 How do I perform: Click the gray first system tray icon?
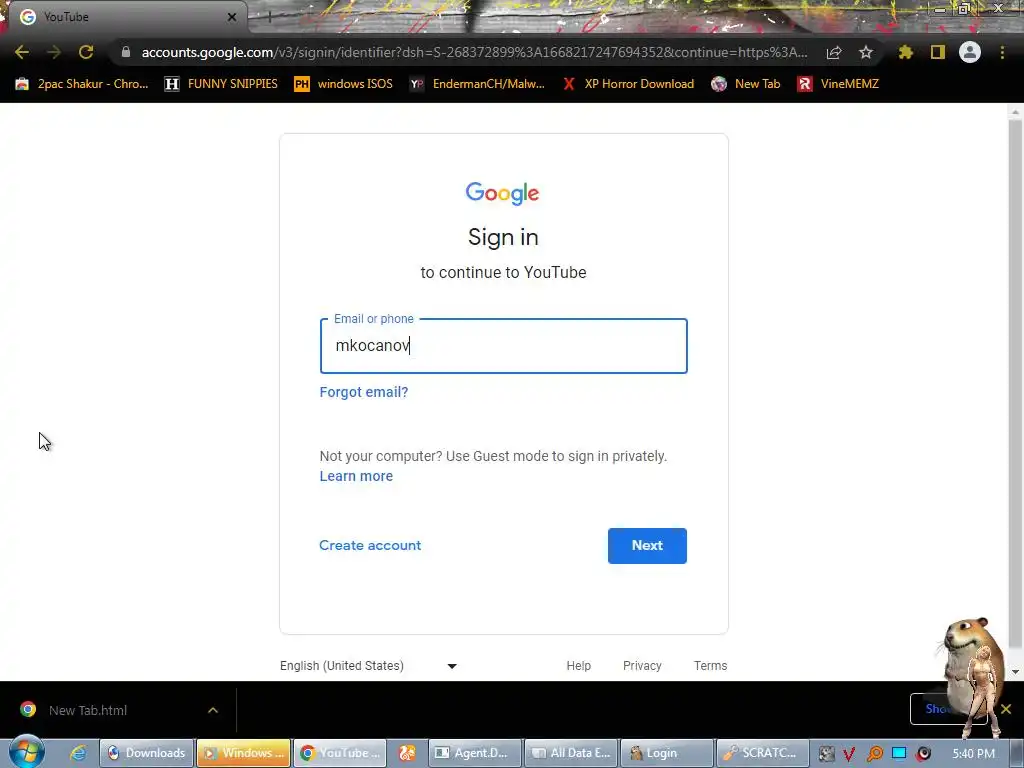(826, 754)
